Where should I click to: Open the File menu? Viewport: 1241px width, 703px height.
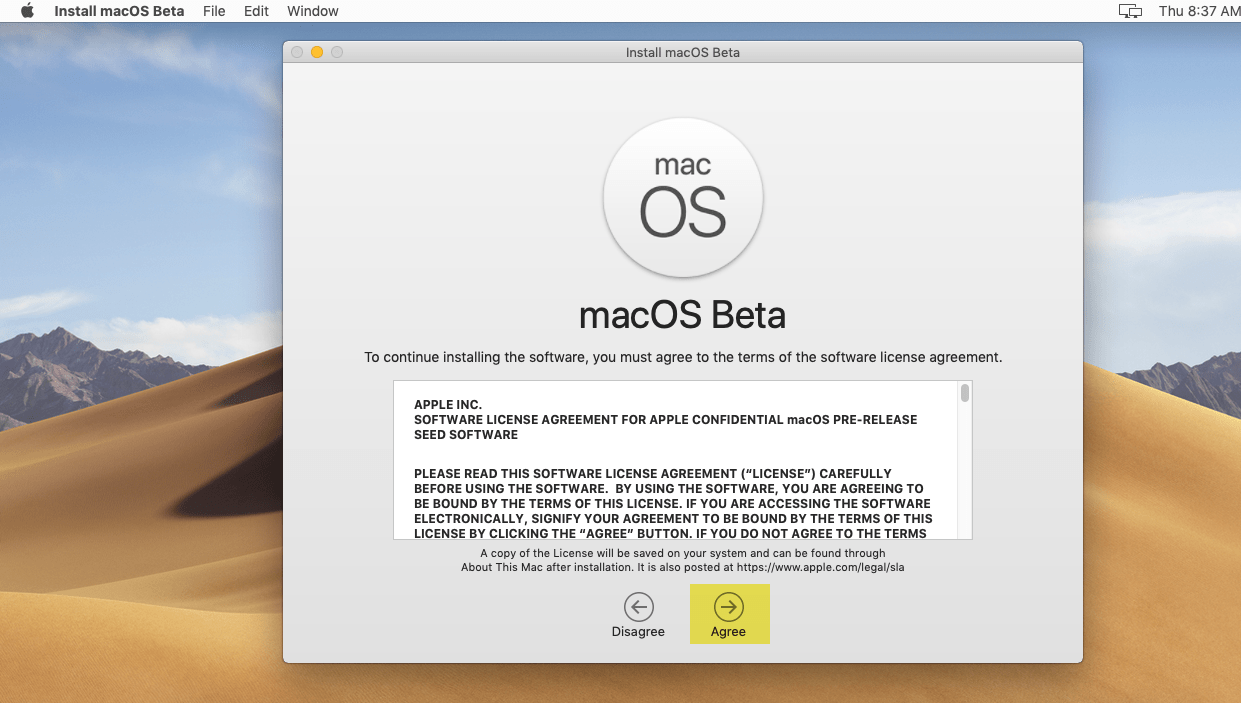coord(214,11)
